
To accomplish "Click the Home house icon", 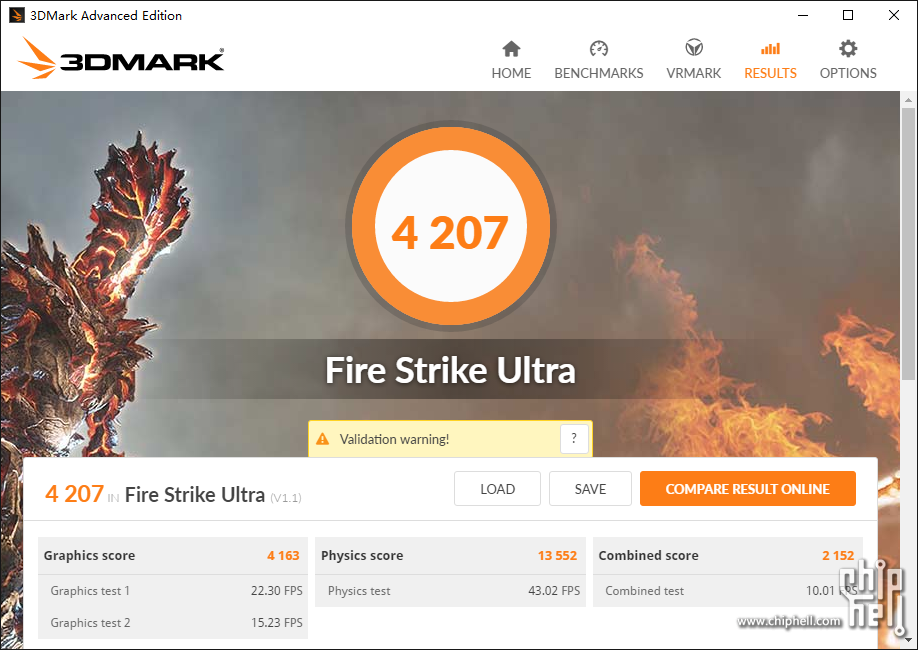I will [x=511, y=49].
